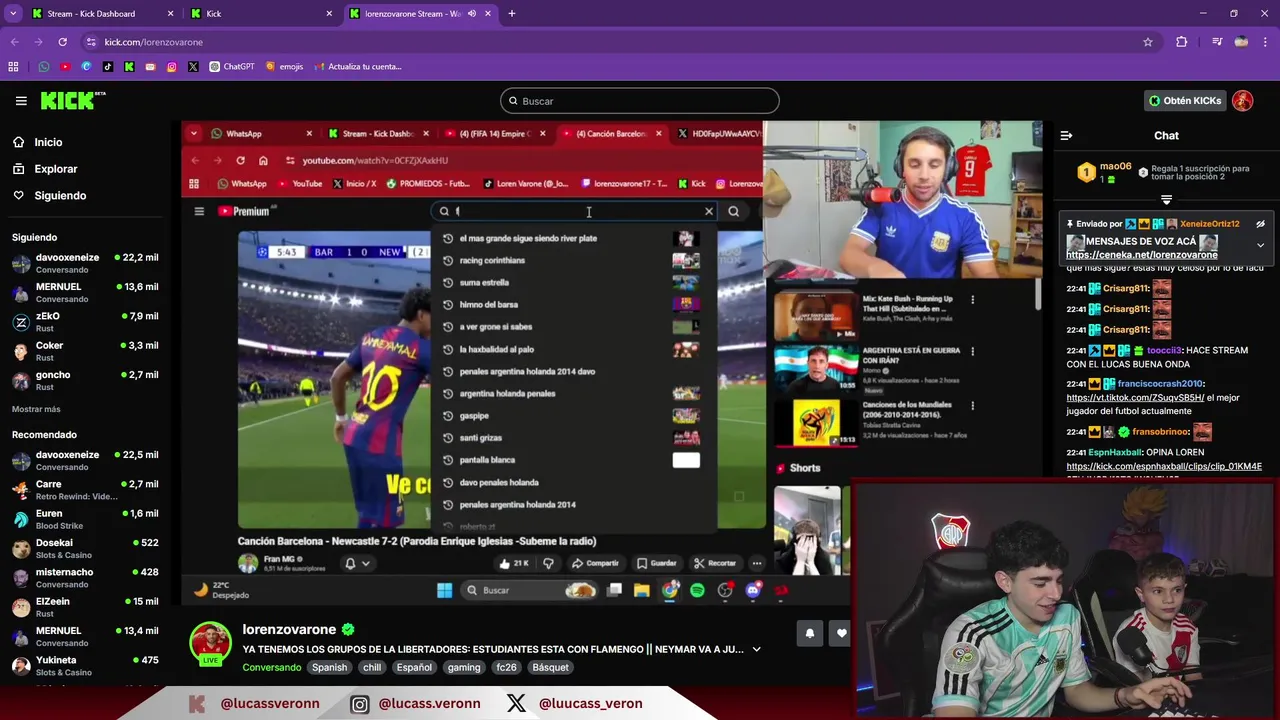The height and width of the screenshot is (720, 1280).
Task: Open emojis bookmark
Action: point(284,67)
